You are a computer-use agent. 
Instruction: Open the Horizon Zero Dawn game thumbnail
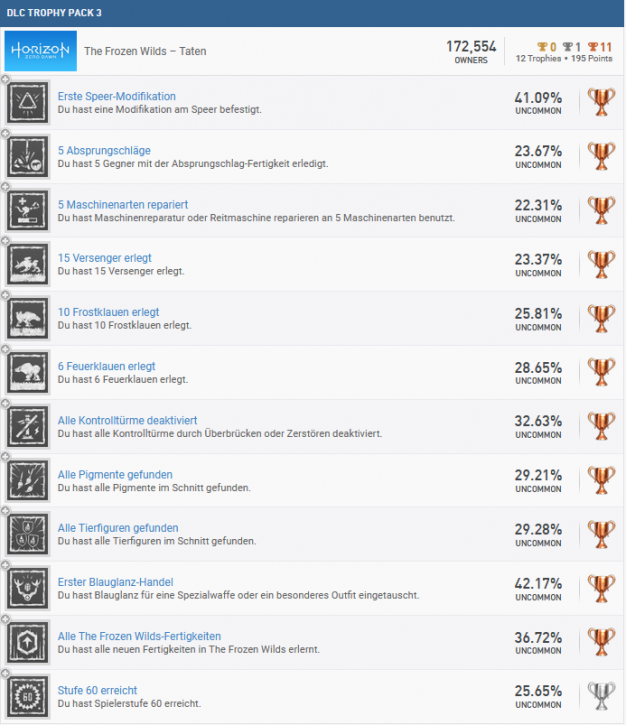point(39,50)
